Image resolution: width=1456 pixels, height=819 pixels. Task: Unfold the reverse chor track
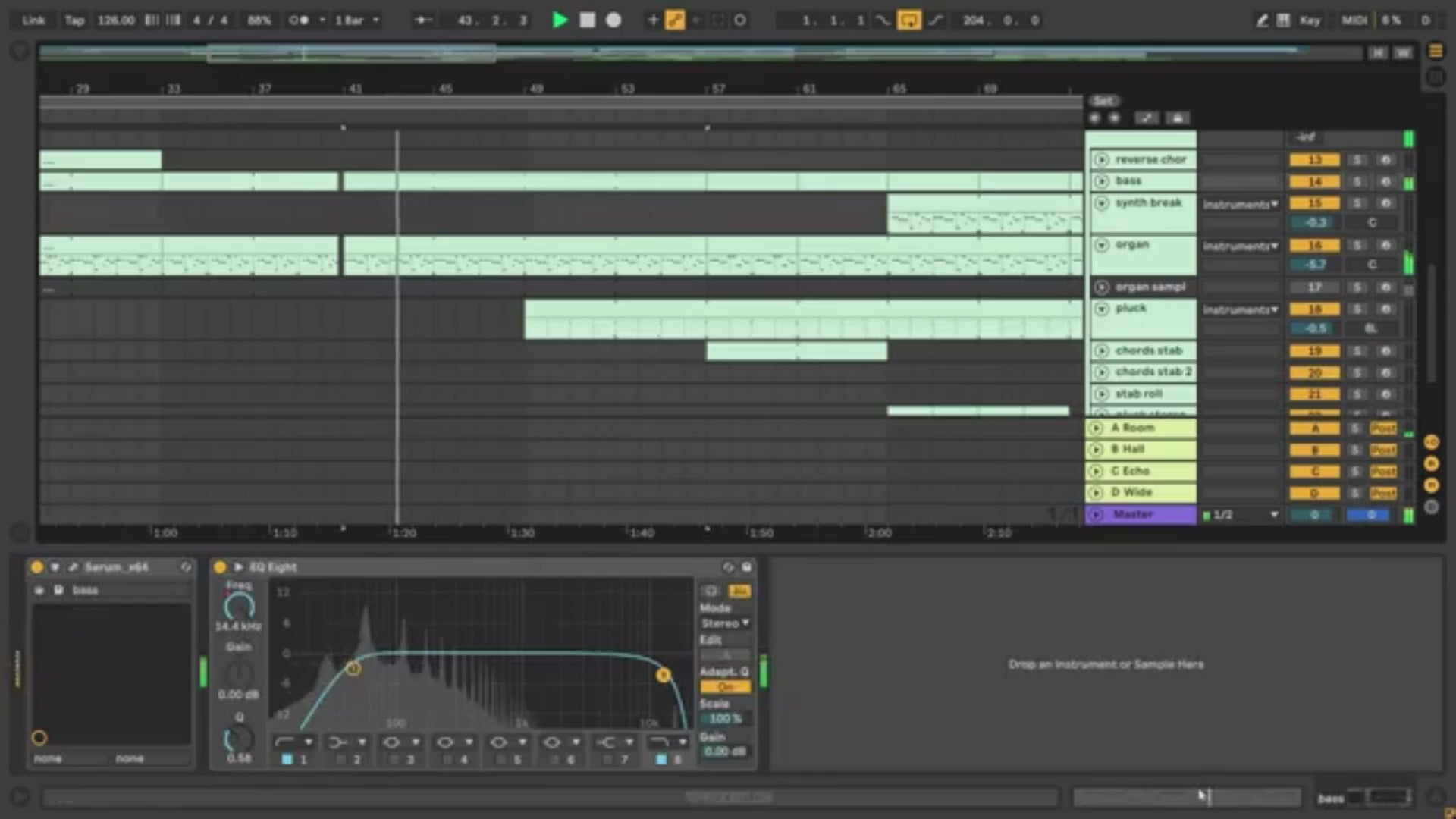pyautogui.click(x=1101, y=160)
